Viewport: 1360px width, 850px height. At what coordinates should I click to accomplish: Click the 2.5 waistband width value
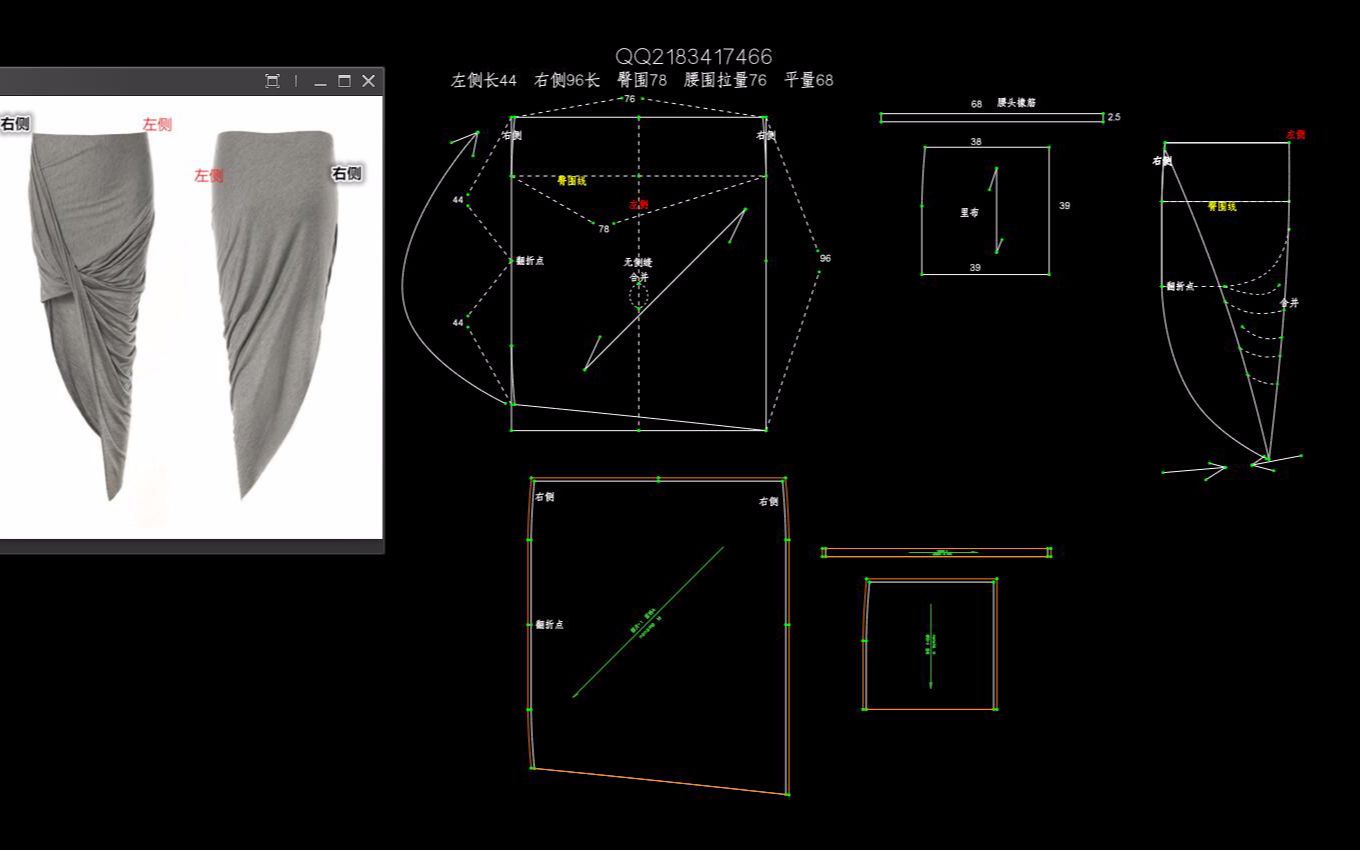point(1115,117)
